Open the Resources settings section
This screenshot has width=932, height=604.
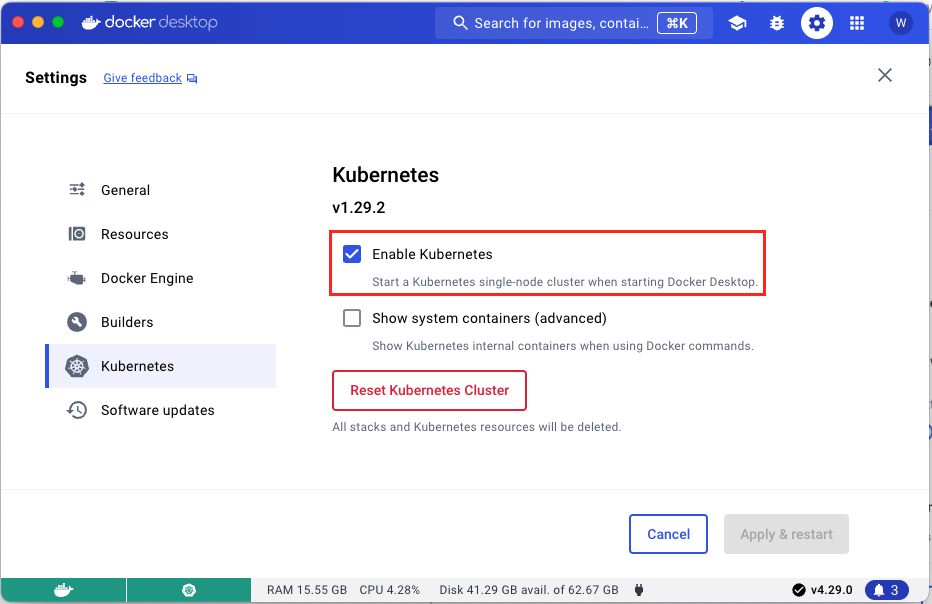tap(162, 234)
